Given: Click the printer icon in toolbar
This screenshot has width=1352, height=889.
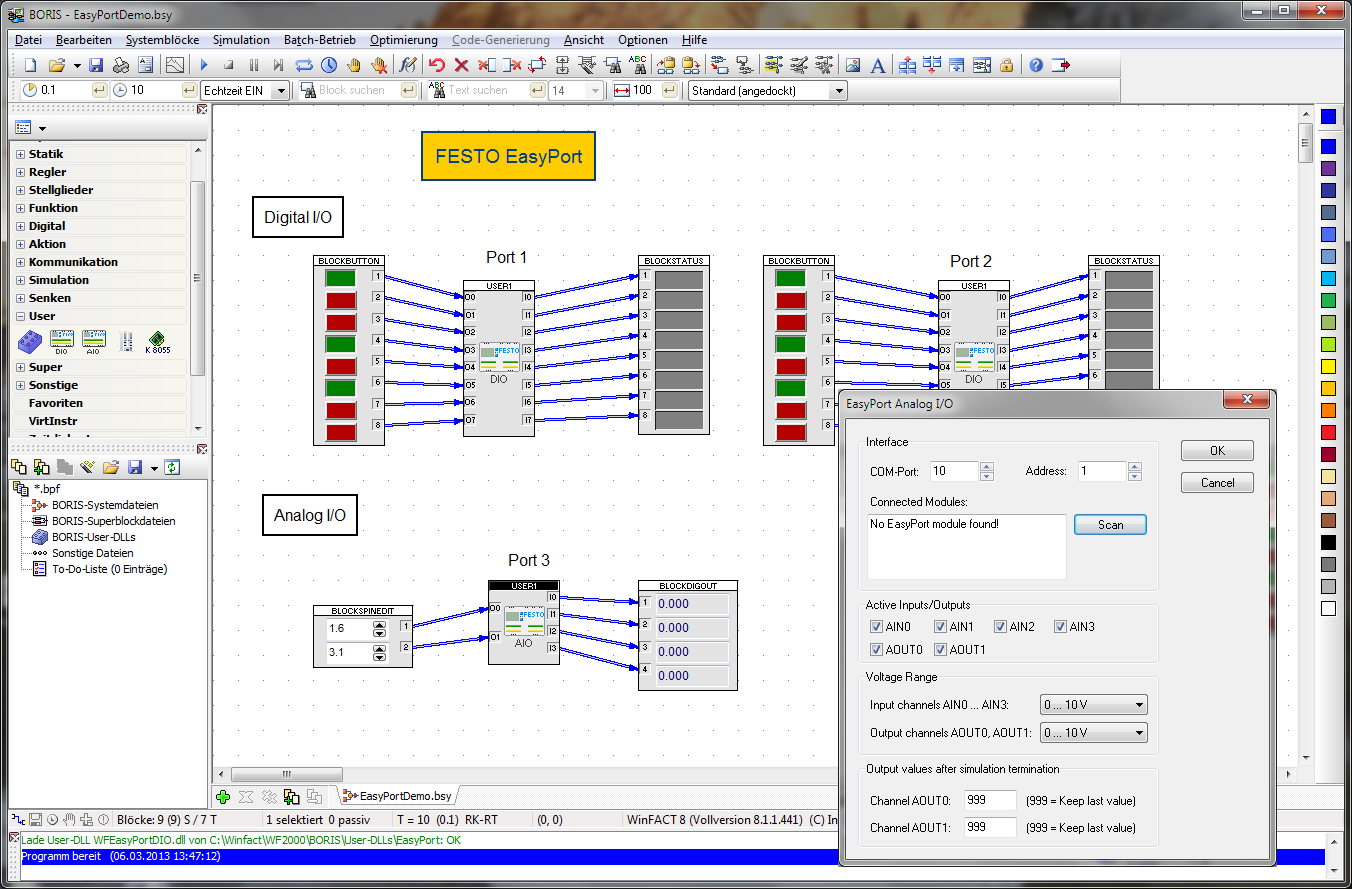Looking at the screenshot, I should click(x=121, y=65).
